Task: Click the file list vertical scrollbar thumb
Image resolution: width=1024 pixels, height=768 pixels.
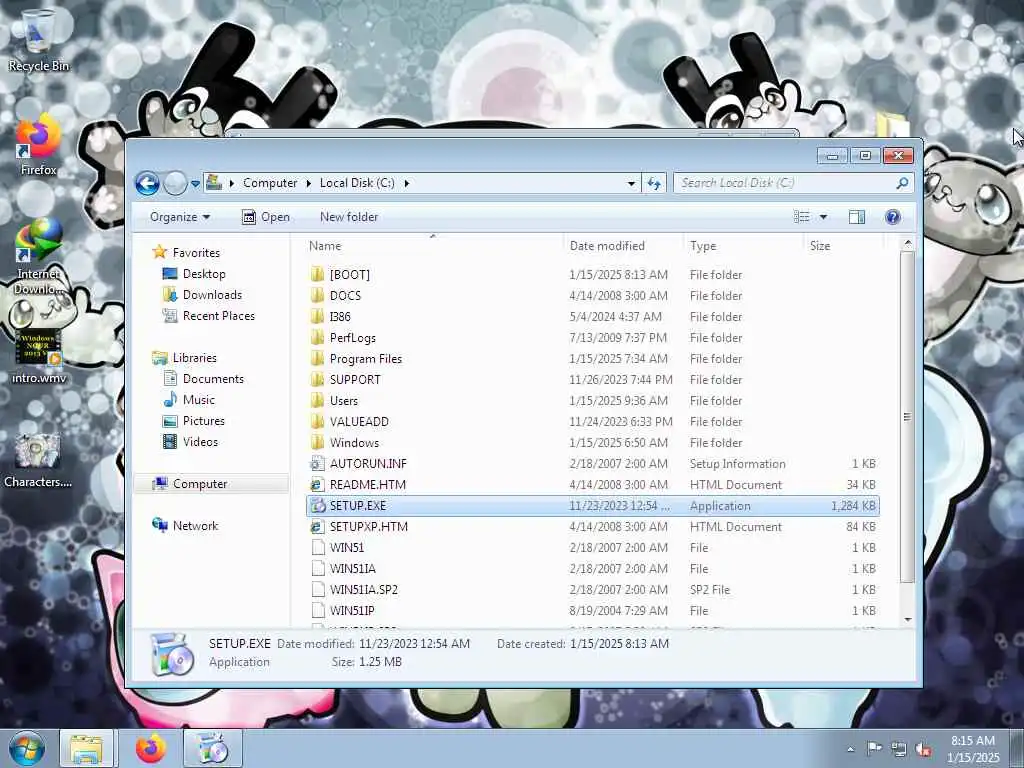Action: coord(907,417)
